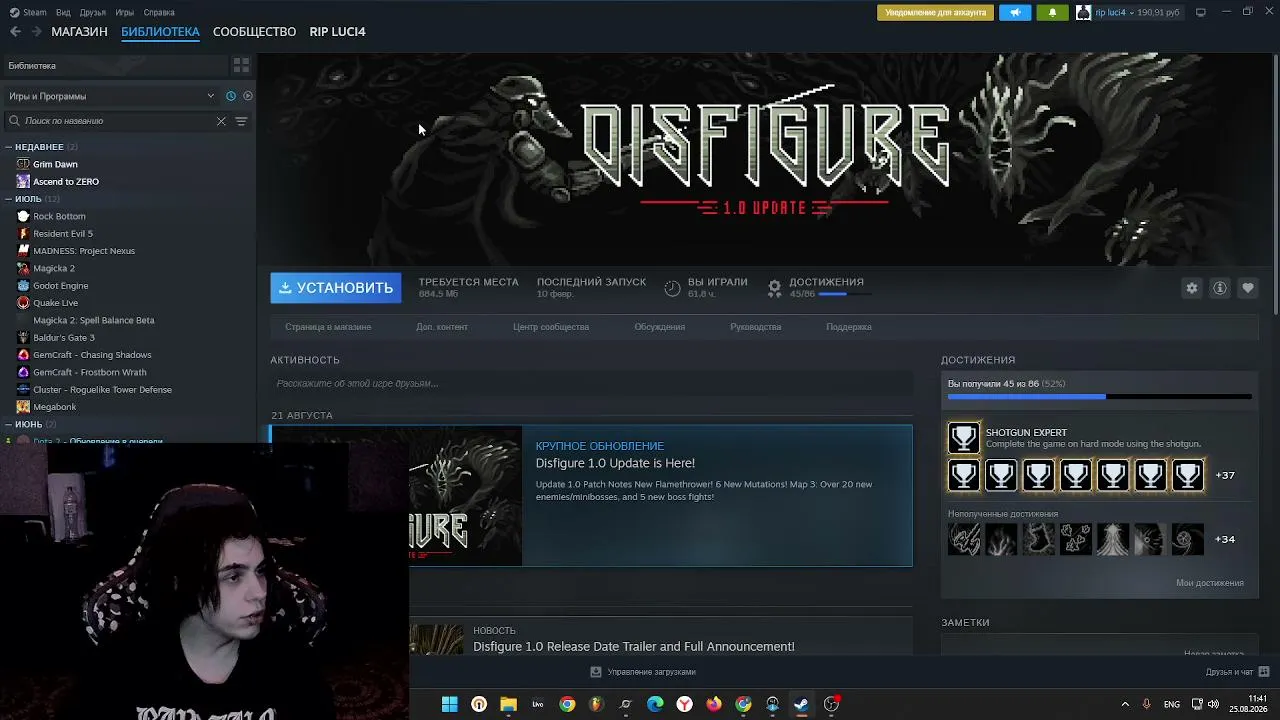The image size is (1280, 720).
Task: Click the activity post input field
Action: click(591, 384)
